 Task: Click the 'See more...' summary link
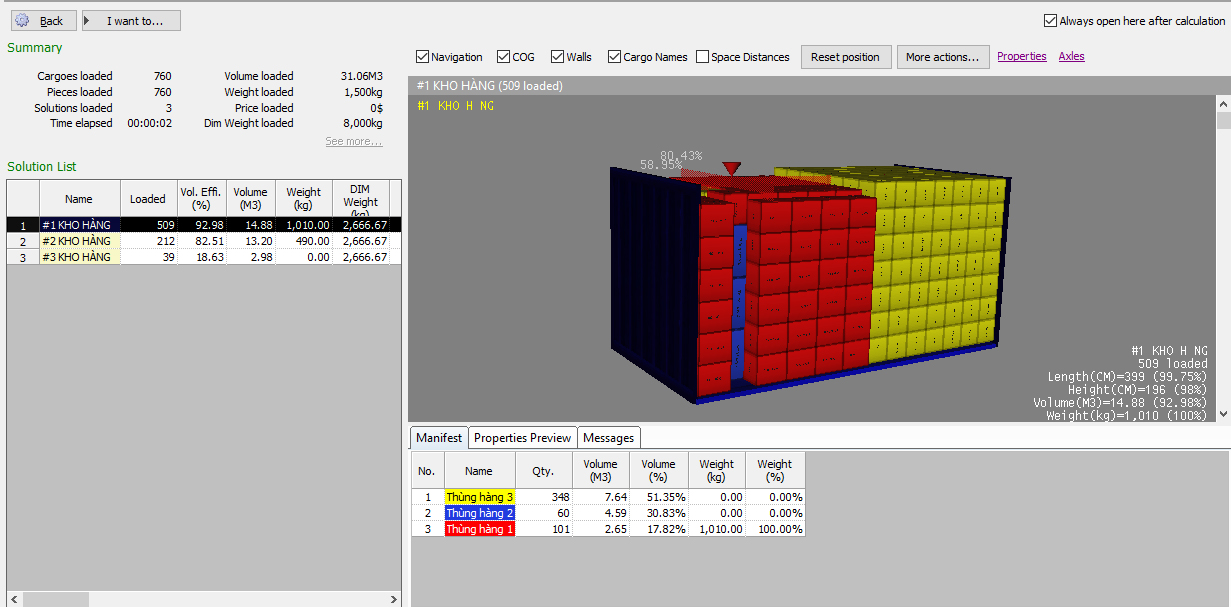(x=353, y=141)
